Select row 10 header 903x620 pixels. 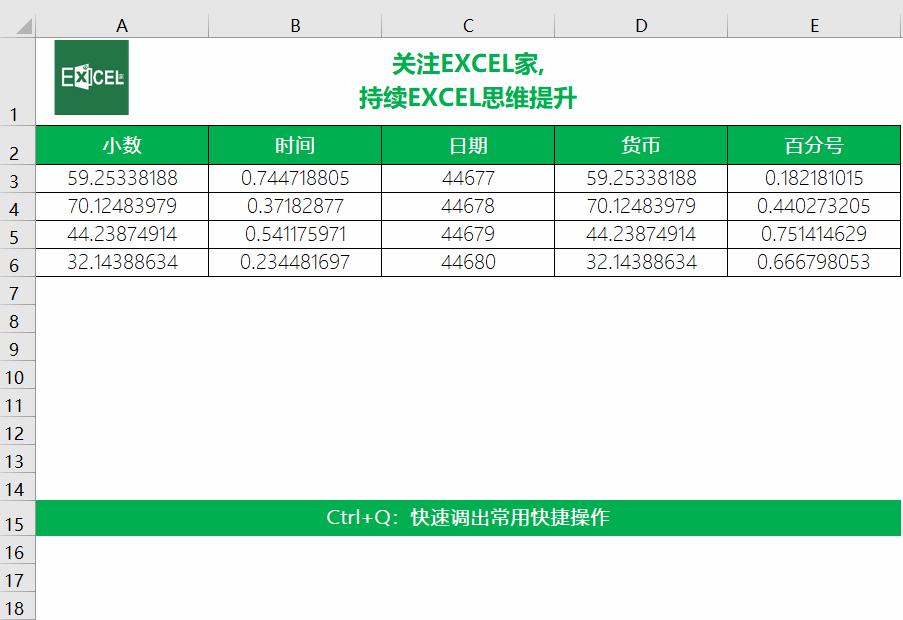click(x=17, y=375)
